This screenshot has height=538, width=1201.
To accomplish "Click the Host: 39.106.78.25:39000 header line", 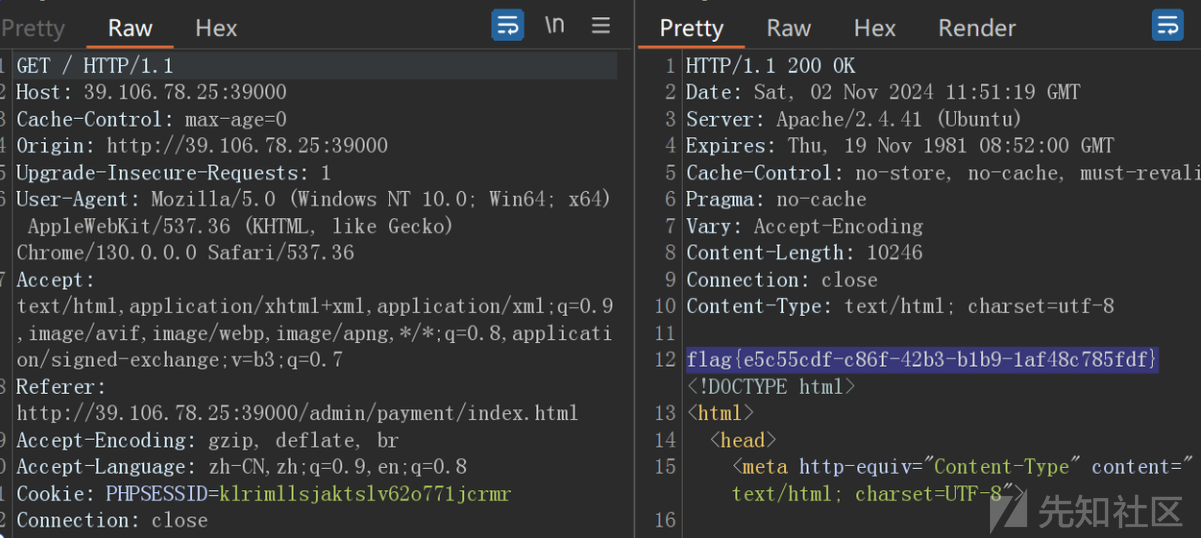I will [x=151, y=92].
